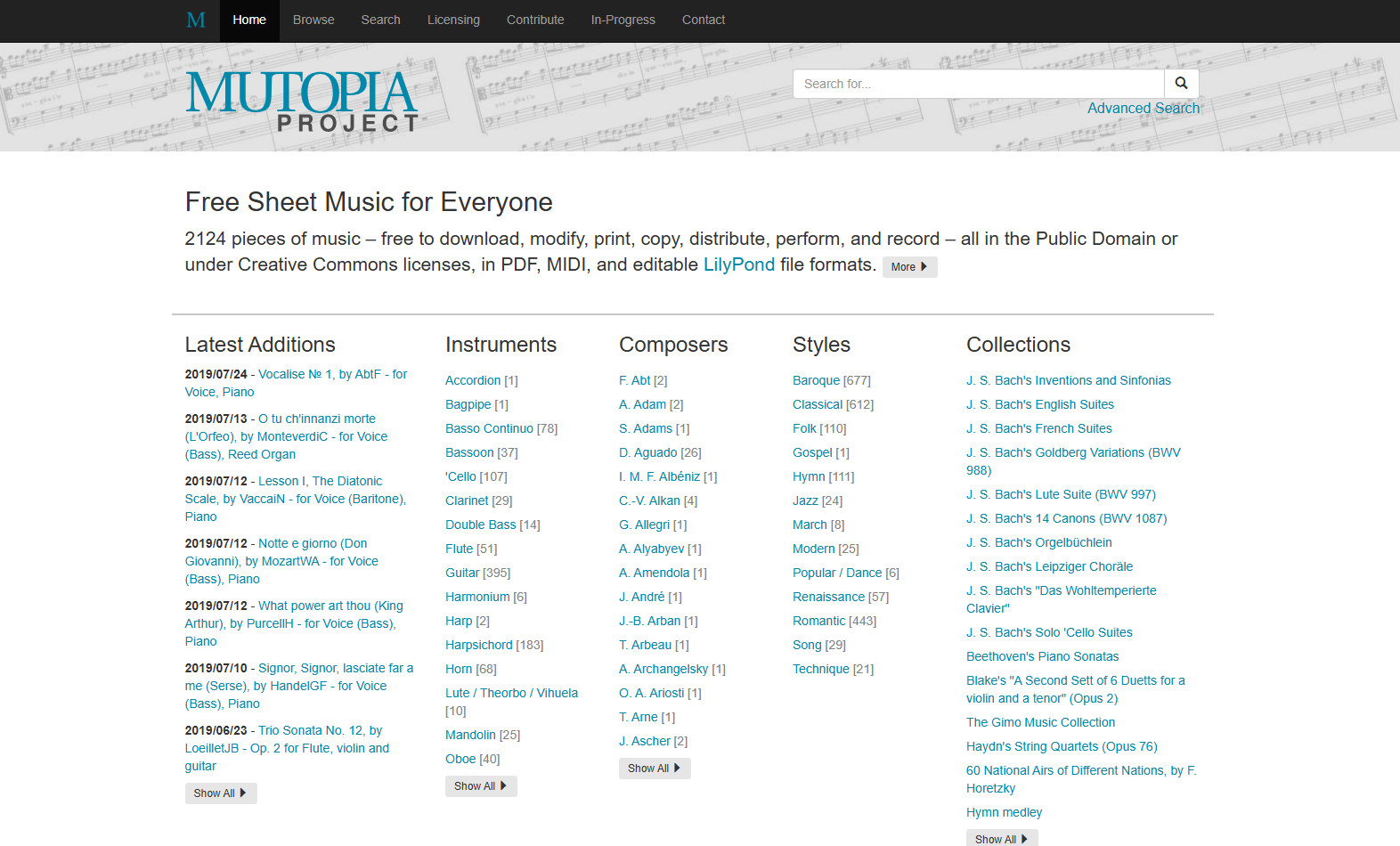Open the Contribute menu item
The width and height of the screenshot is (1400, 846).
pos(535,20)
